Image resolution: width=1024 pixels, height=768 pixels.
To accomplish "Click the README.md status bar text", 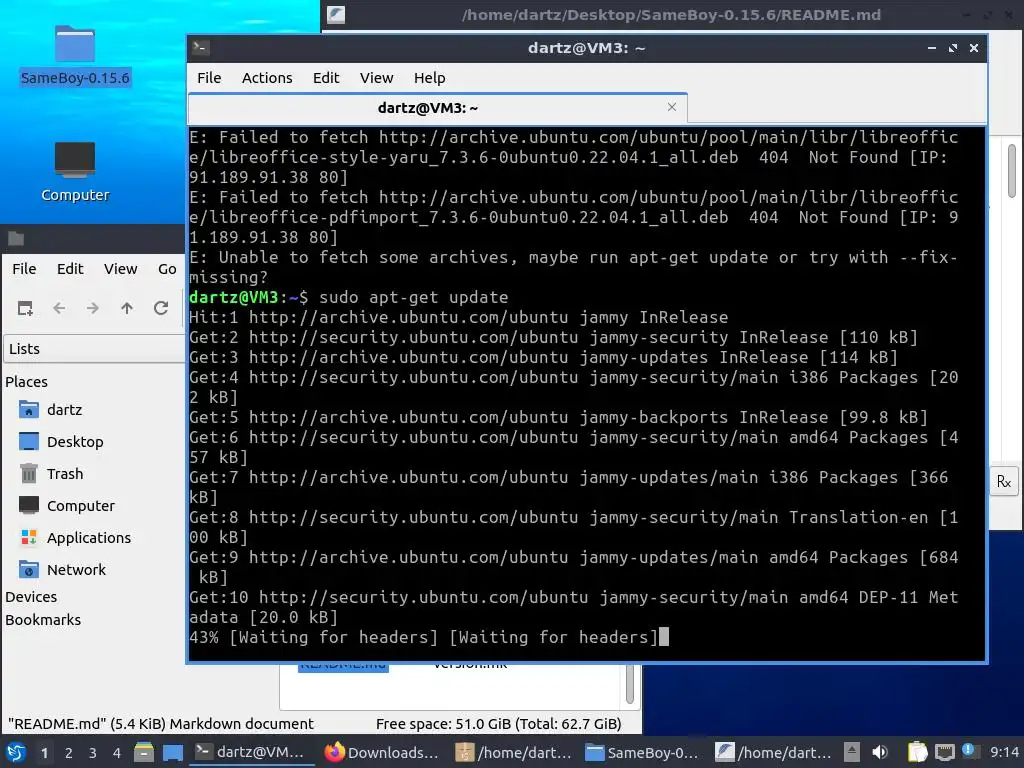I will pyautogui.click(x=161, y=724).
